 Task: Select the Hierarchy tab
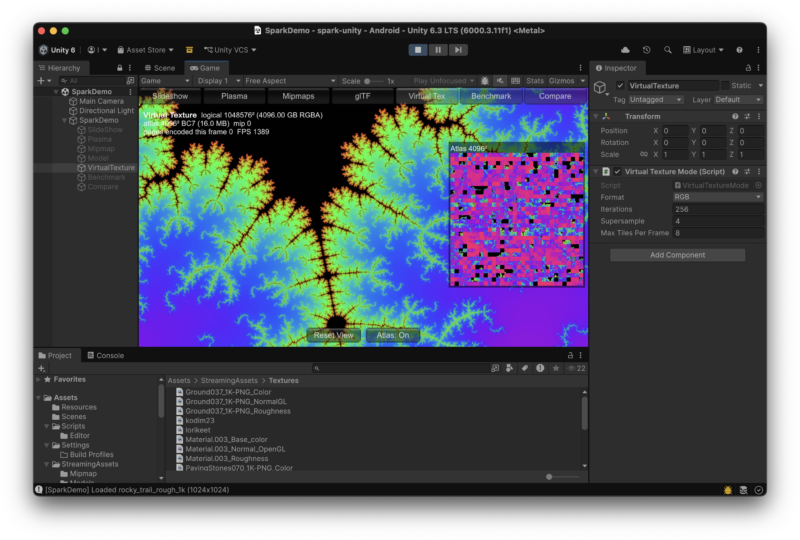coord(60,68)
